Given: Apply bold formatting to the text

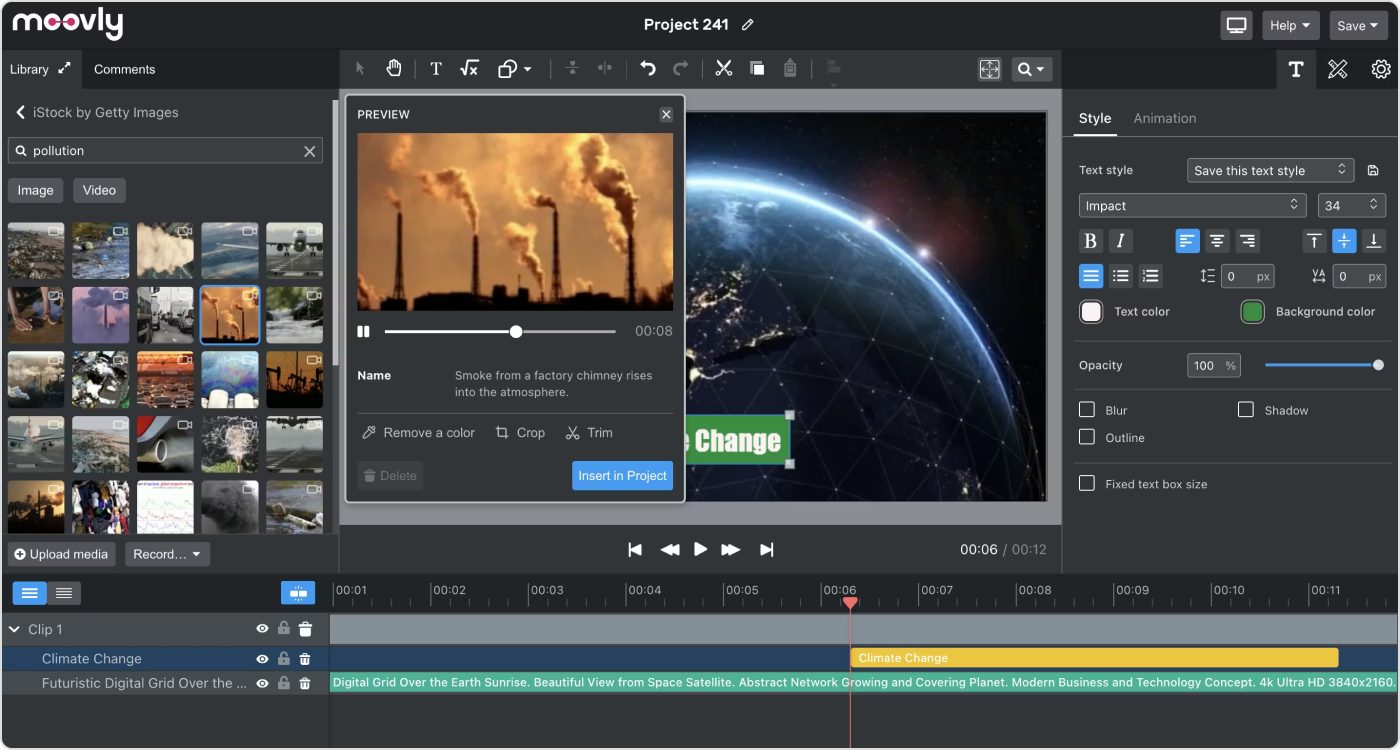Looking at the screenshot, I should point(1089,240).
